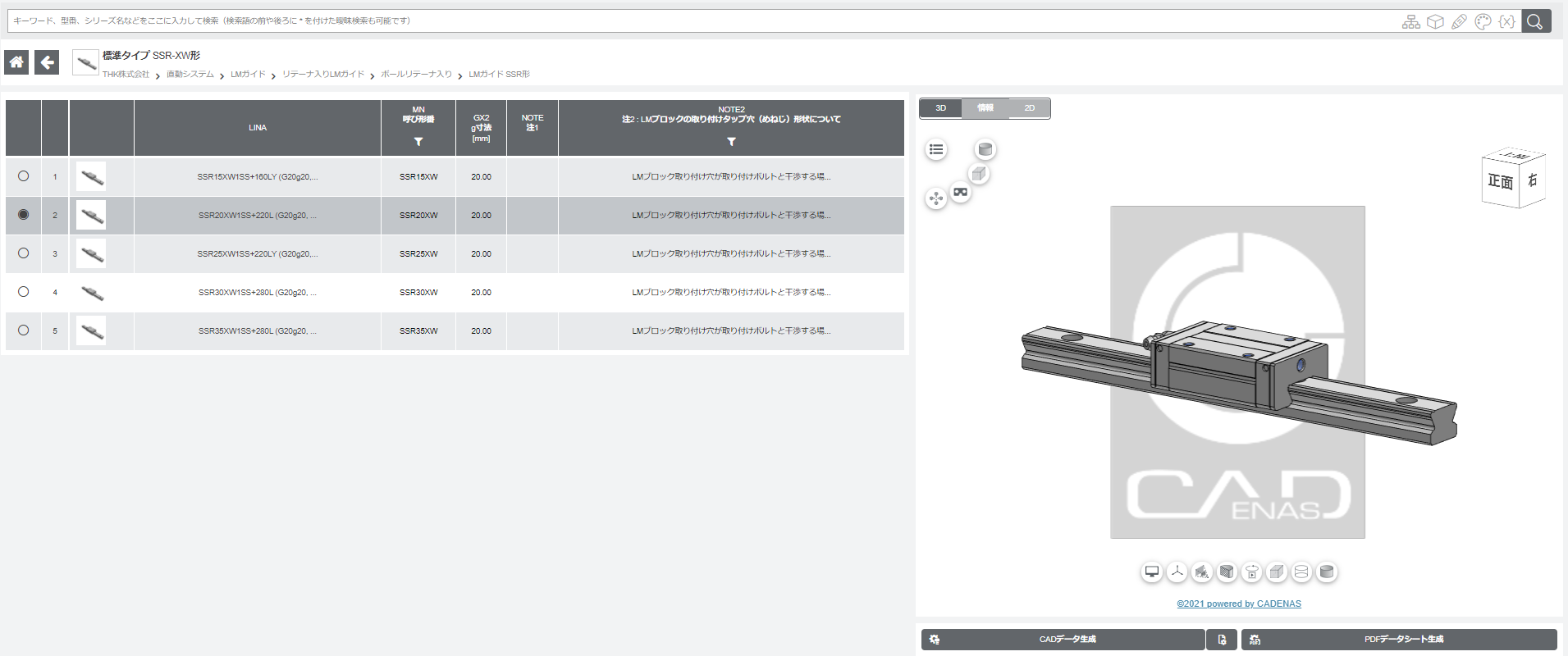Image resolution: width=1568 pixels, height=656 pixels.
Task: Open the ©2021 powered by CADENAS link
Action: click(x=1239, y=604)
